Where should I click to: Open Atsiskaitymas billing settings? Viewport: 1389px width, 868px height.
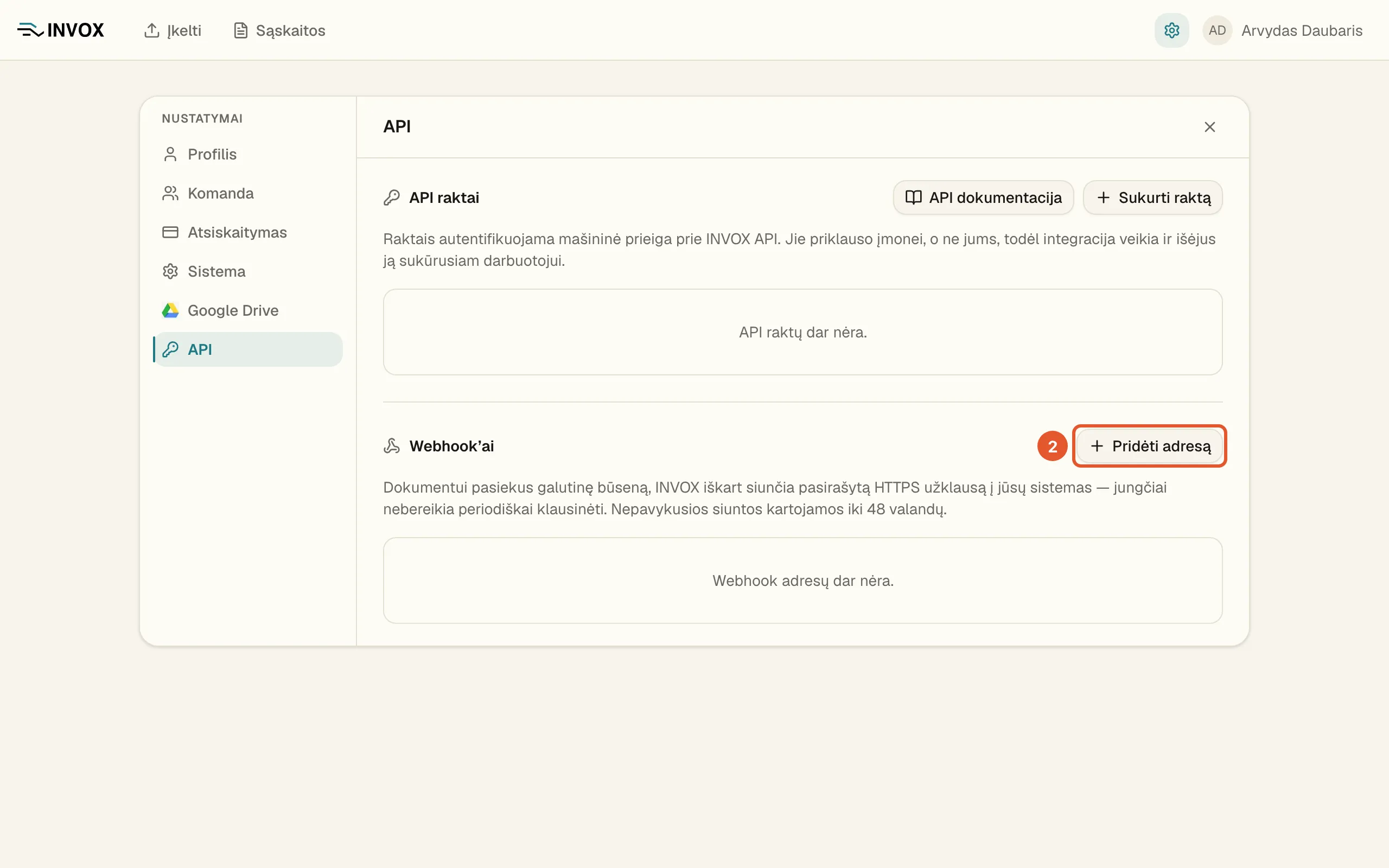[x=248, y=233]
